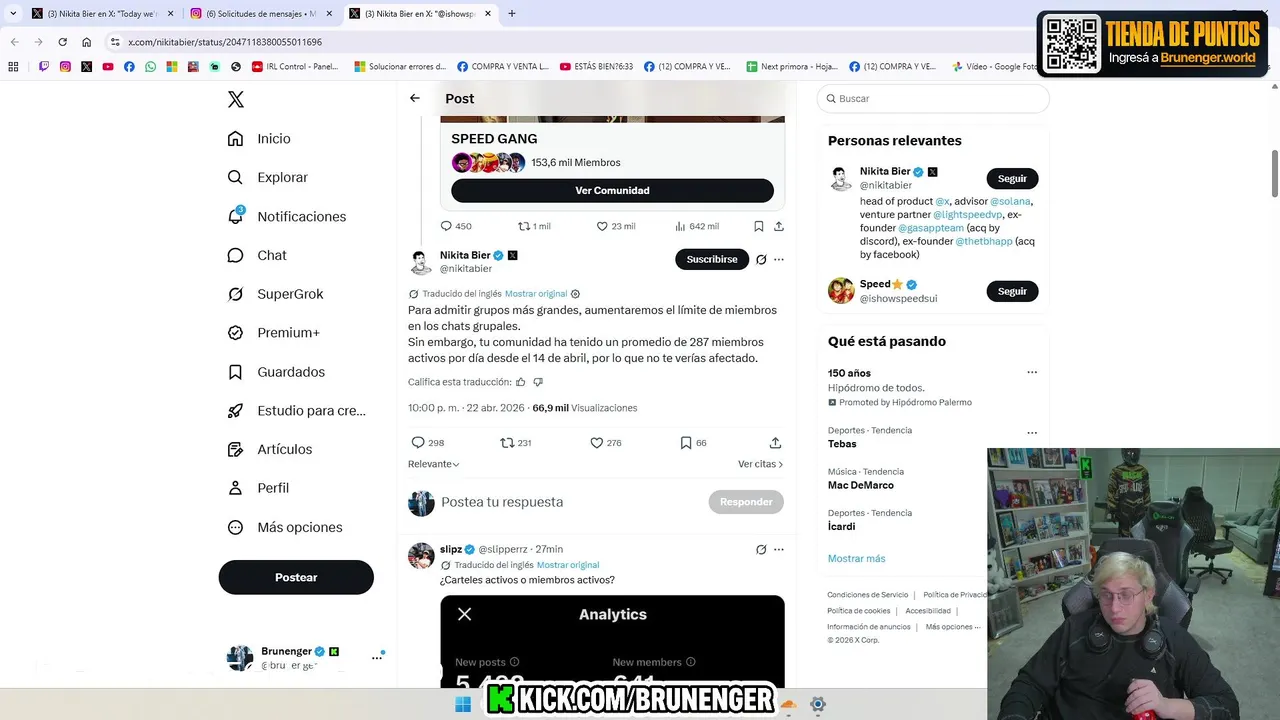Reload the page
The image size is (1280, 720).
click(x=62, y=42)
